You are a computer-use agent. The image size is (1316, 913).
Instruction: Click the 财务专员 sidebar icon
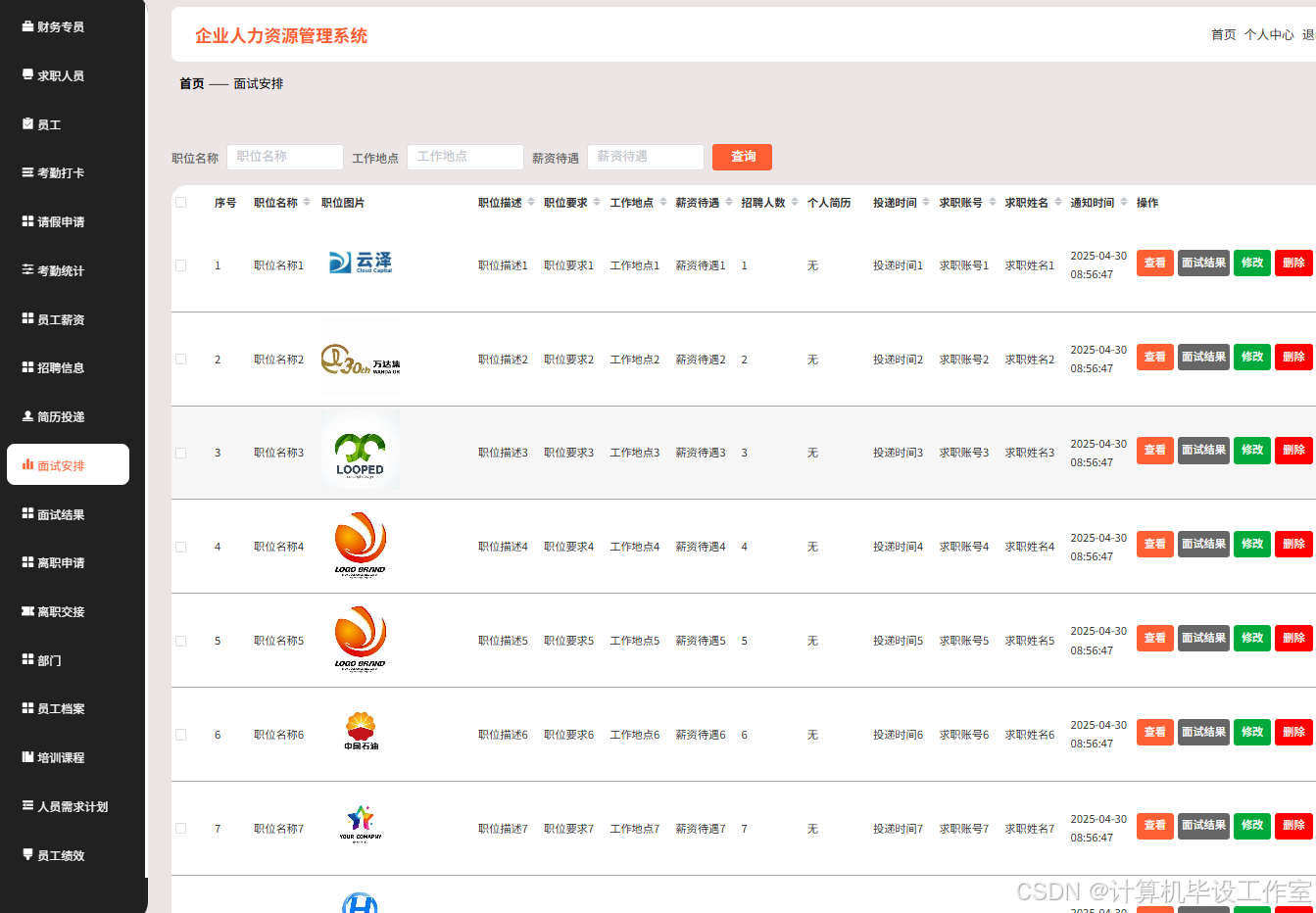coord(27,26)
